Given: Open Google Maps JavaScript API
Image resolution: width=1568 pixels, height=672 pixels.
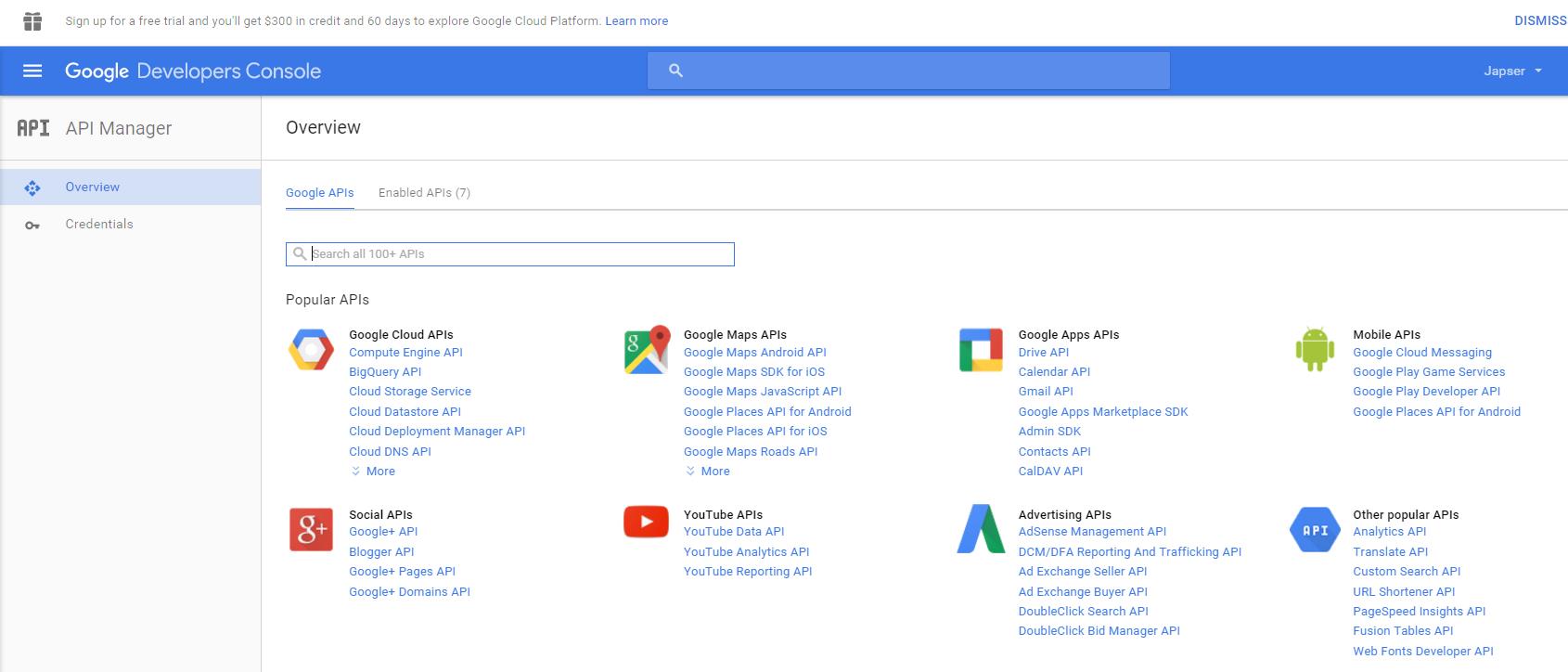Looking at the screenshot, I should (x=763, y=392).
